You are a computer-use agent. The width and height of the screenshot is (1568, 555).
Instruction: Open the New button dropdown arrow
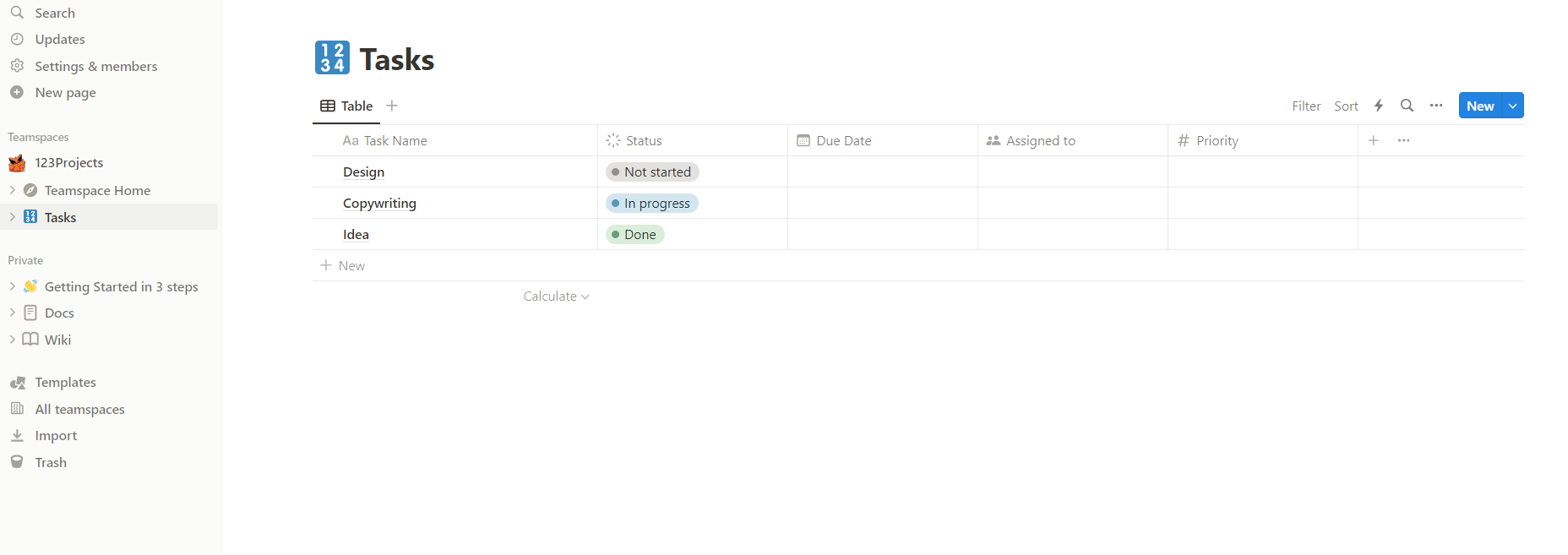tap(1512, 106)
